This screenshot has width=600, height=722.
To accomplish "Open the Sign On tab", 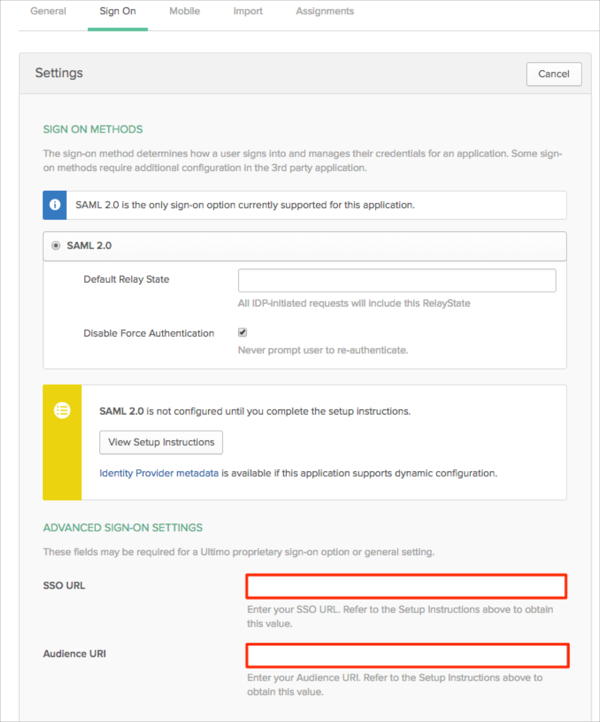I will pyautogui.click(x=117, y=12).
